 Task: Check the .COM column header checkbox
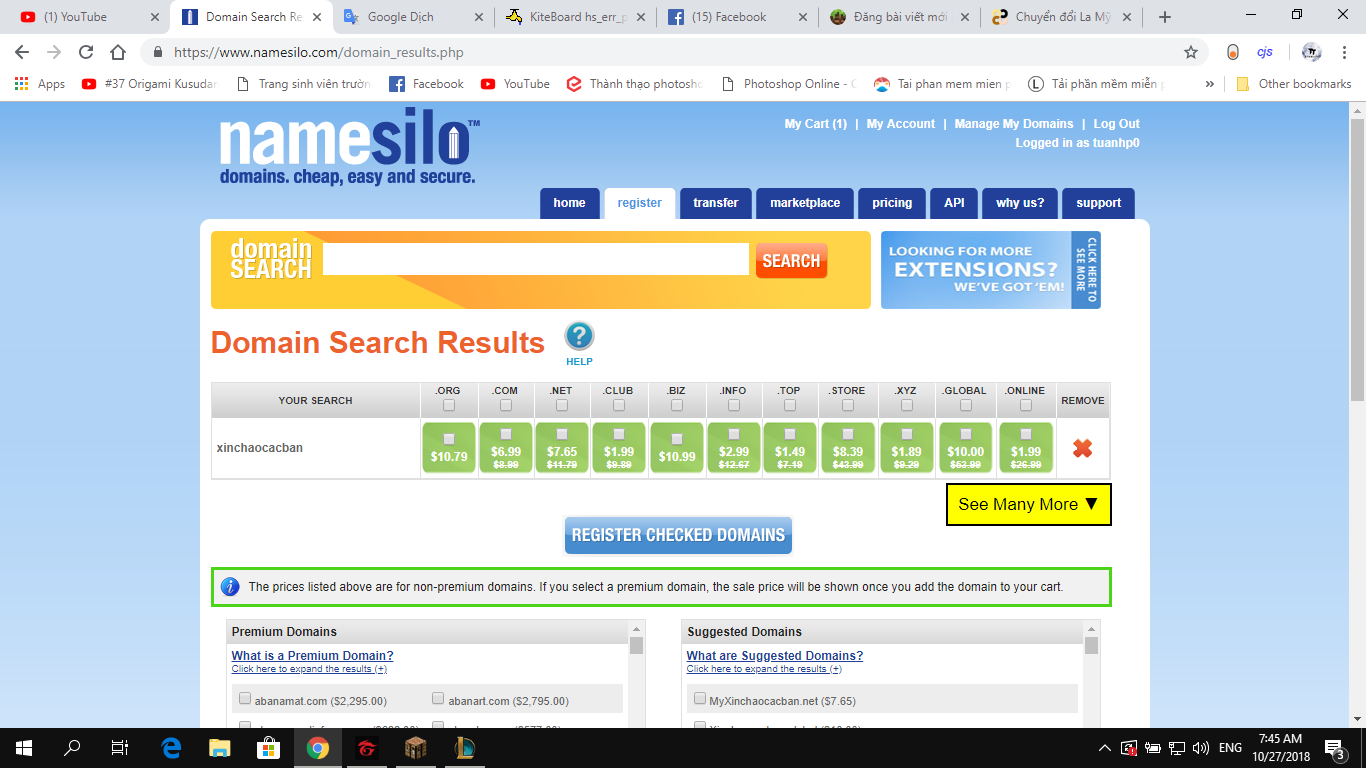[505, 405]
